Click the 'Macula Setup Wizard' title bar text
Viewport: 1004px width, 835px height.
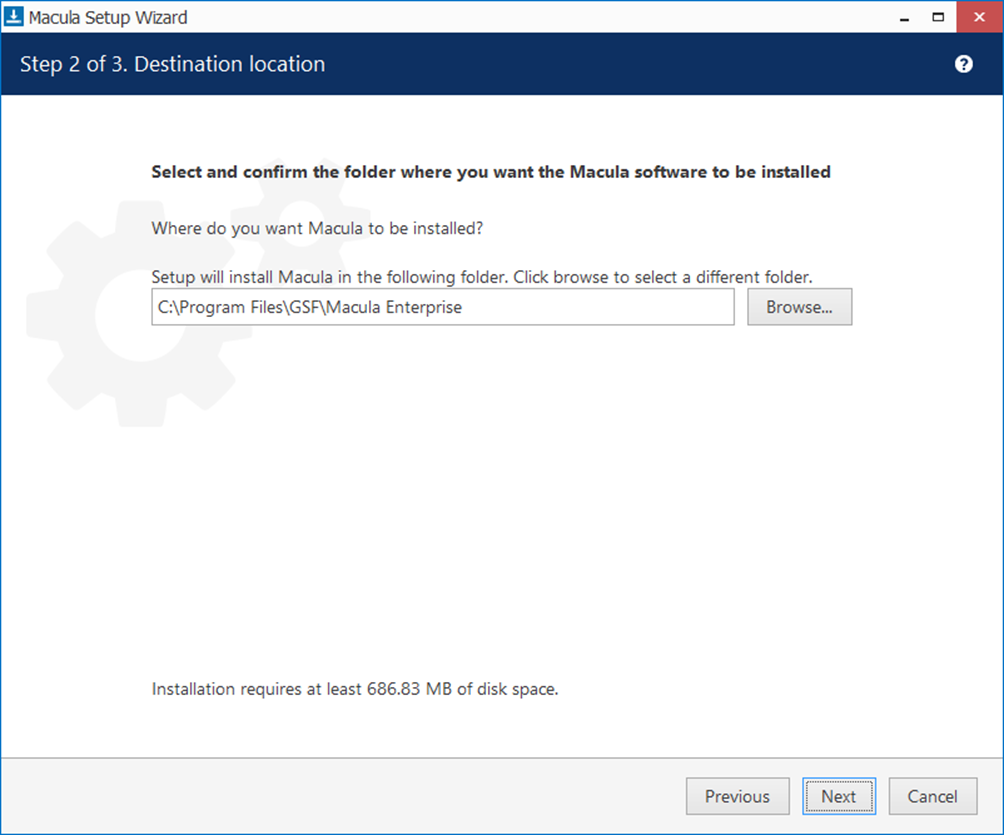pos(107,17)
